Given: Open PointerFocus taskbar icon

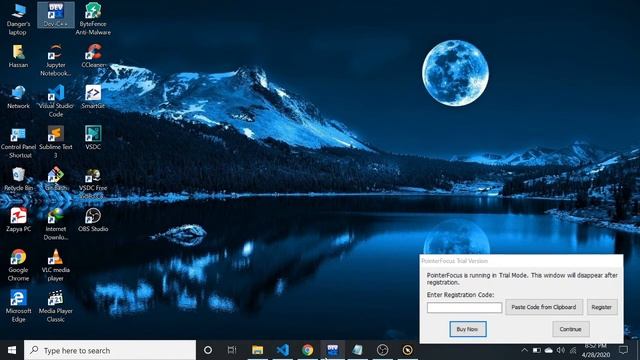Looking at the screenshot, I should coord(407,350).
